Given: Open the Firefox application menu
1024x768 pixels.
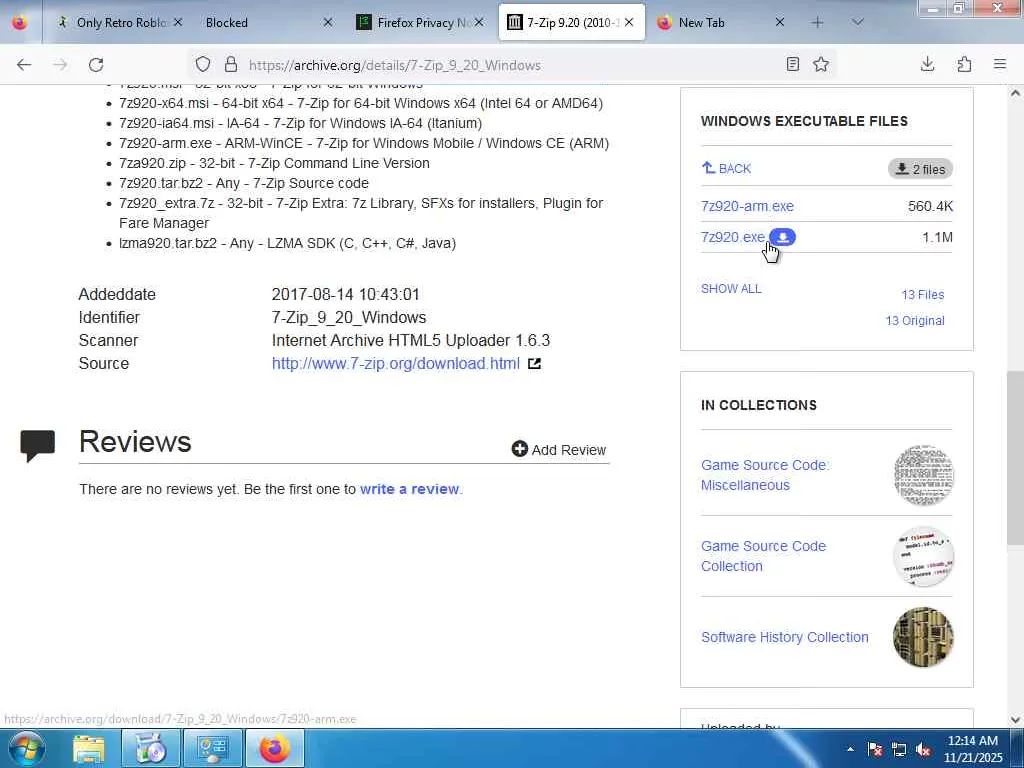Looking at the screenshot, I should point(1000,64).
